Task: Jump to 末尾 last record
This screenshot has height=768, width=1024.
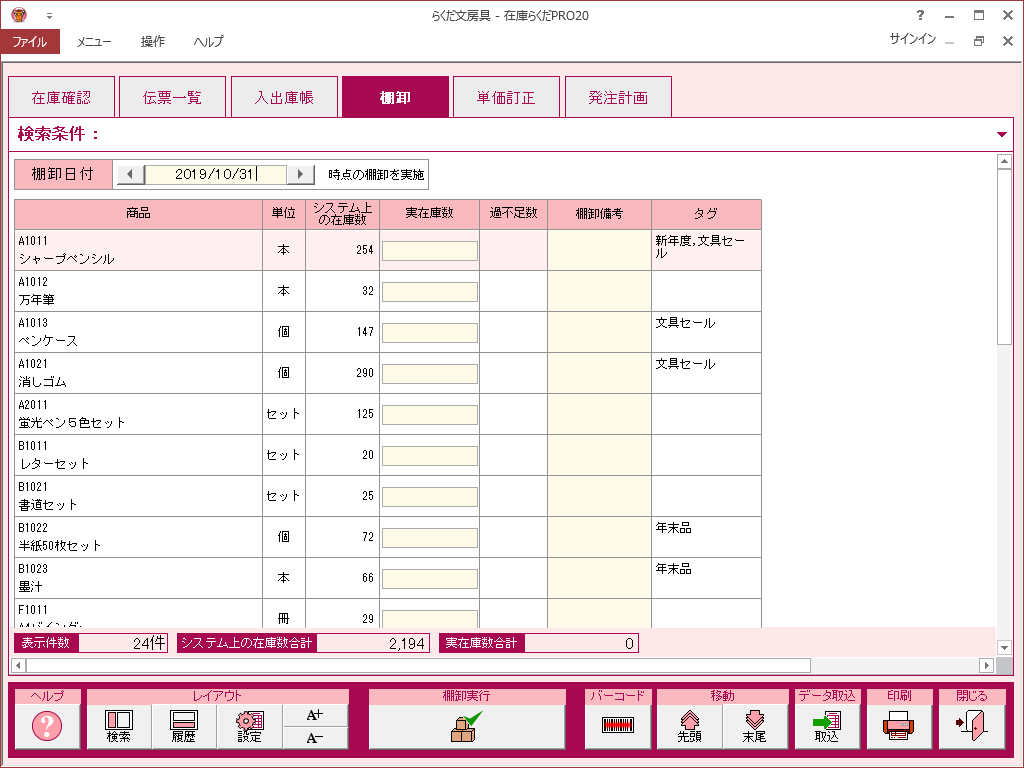Action: 754,726
